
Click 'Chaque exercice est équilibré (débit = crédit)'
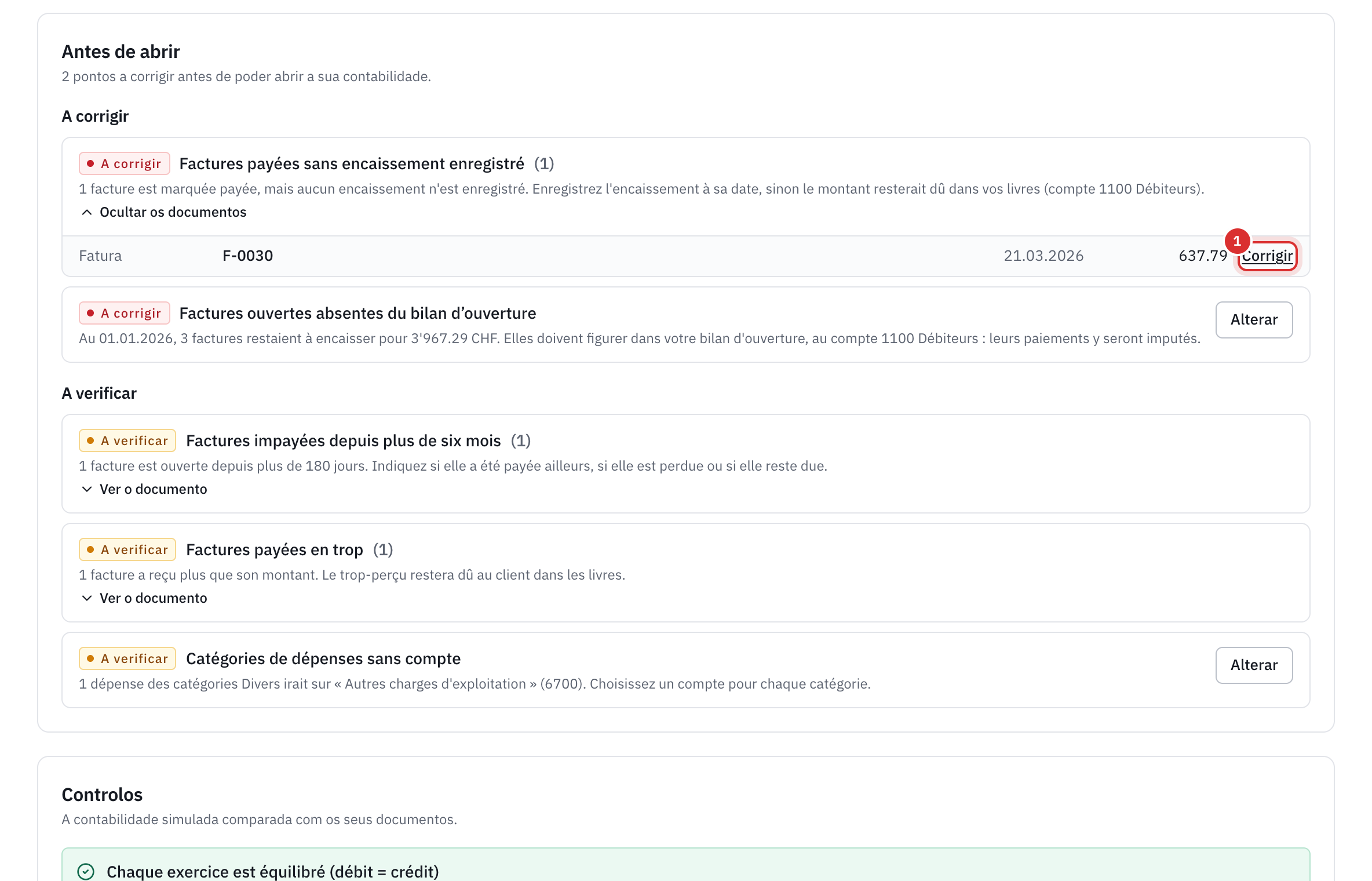click(273, 872)
